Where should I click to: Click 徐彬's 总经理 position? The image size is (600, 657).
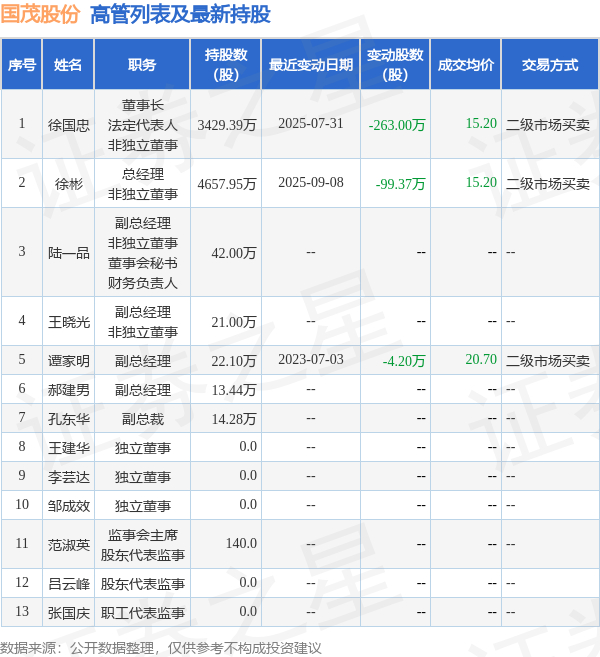(x=142, y=174)
